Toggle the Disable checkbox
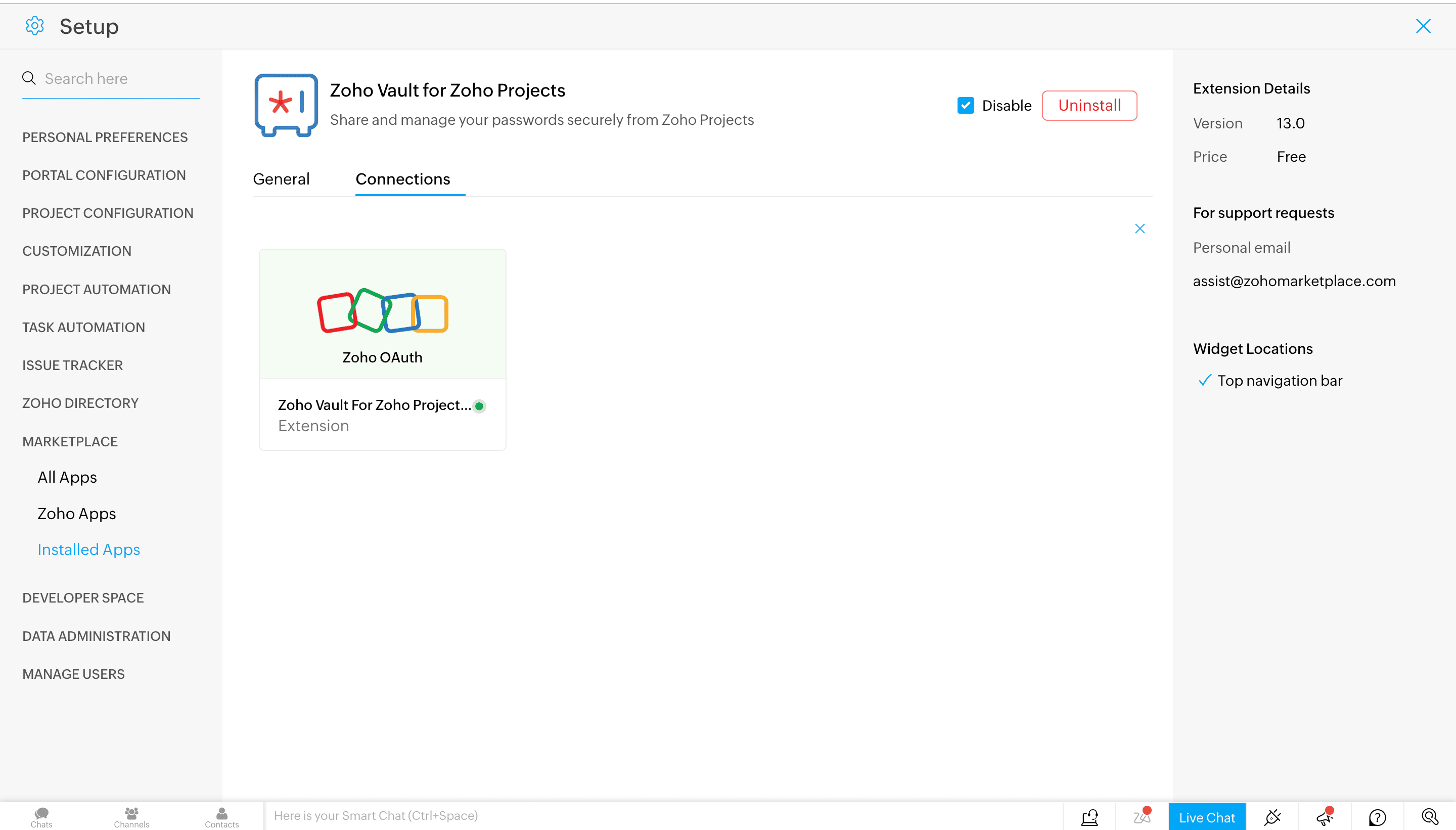This screenshot has width=1456, height=830. tap(965, 106)
